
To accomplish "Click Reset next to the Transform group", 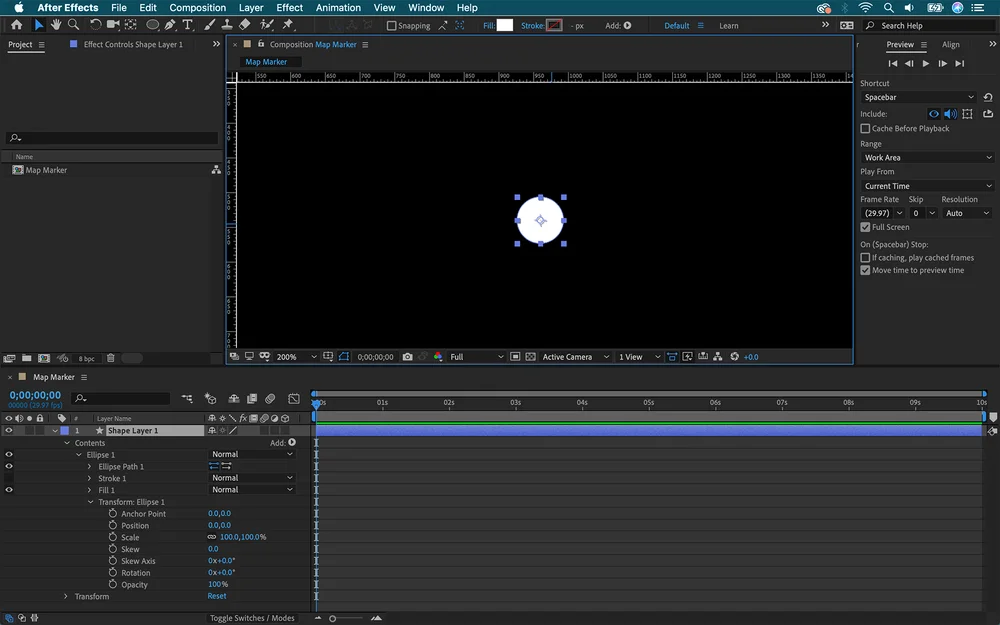I will pyautogui.click(x=217, y=596).
